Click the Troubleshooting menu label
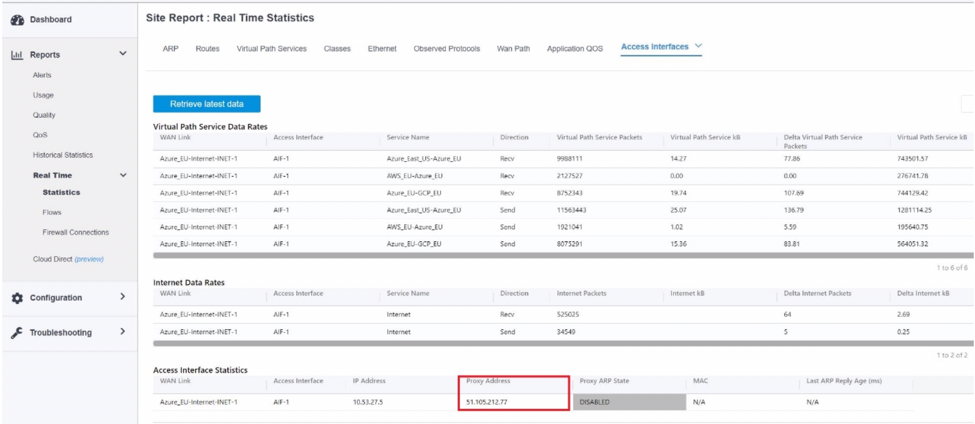 60,333
